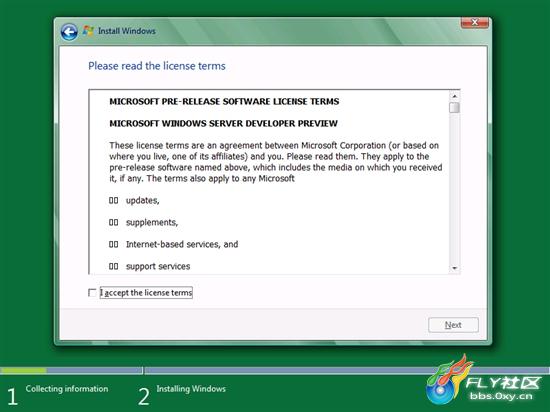Click the 'Please read the license terms' heading

[157, 66]
